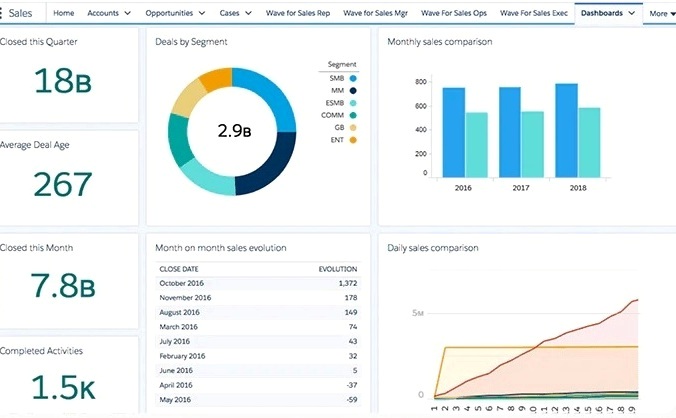Image resolution: width=676 pixels, height=418 pixels.
Task: Click the Deals by Segment title
Action: click(x=191, y=42)
